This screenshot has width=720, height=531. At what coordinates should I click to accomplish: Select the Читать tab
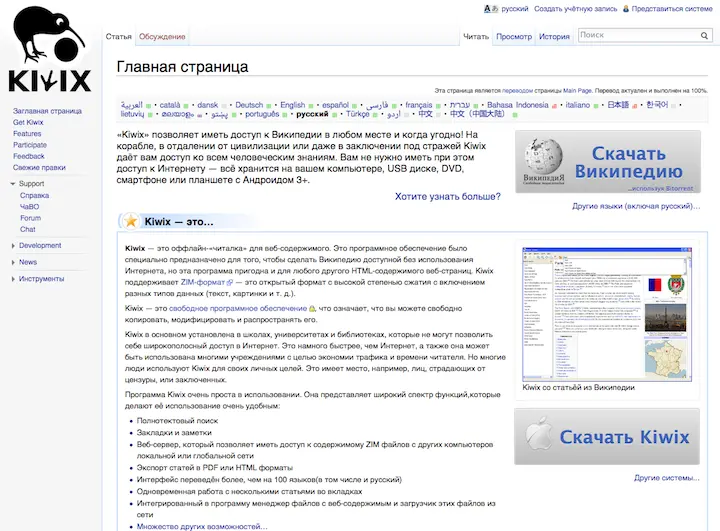click(x=476, y=36)
